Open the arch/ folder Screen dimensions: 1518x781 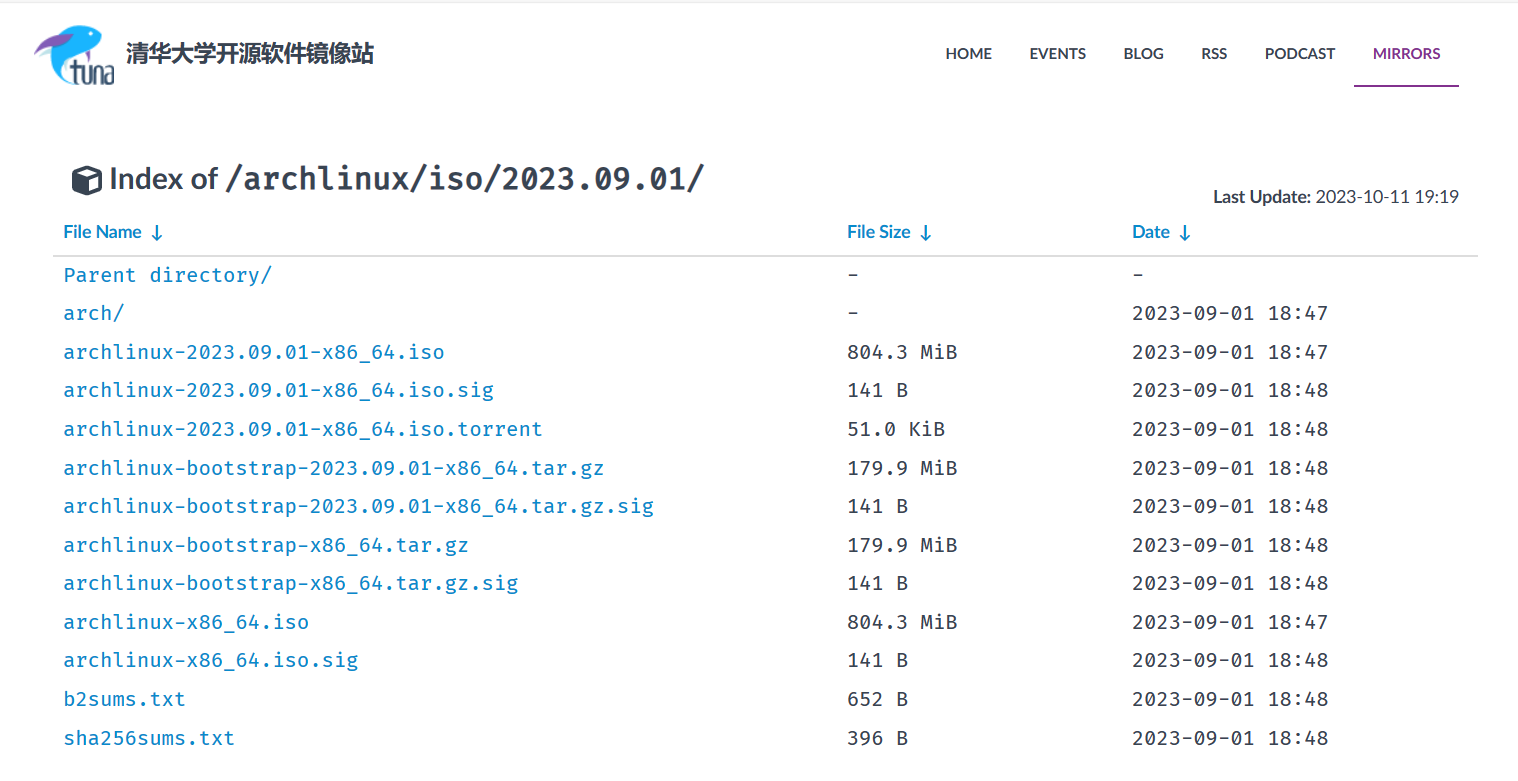(94, 313)
